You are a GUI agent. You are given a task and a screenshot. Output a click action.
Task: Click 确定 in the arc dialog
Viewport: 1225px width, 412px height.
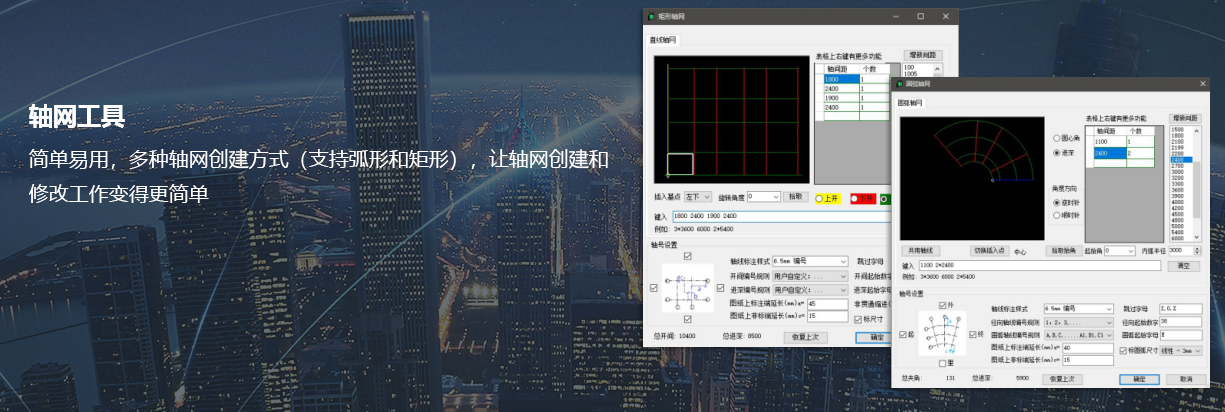click(x=1139, y=379)
